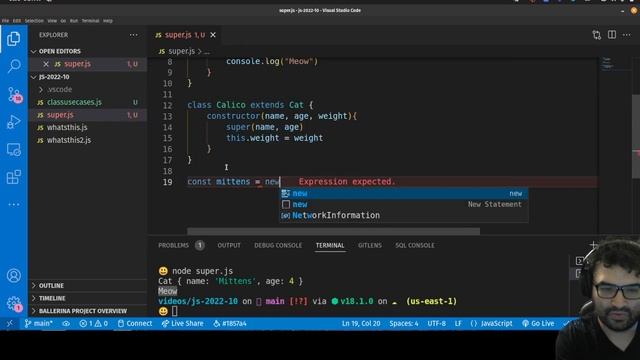
Task: Change language mode JavaScript
Action: coord(491,324)
